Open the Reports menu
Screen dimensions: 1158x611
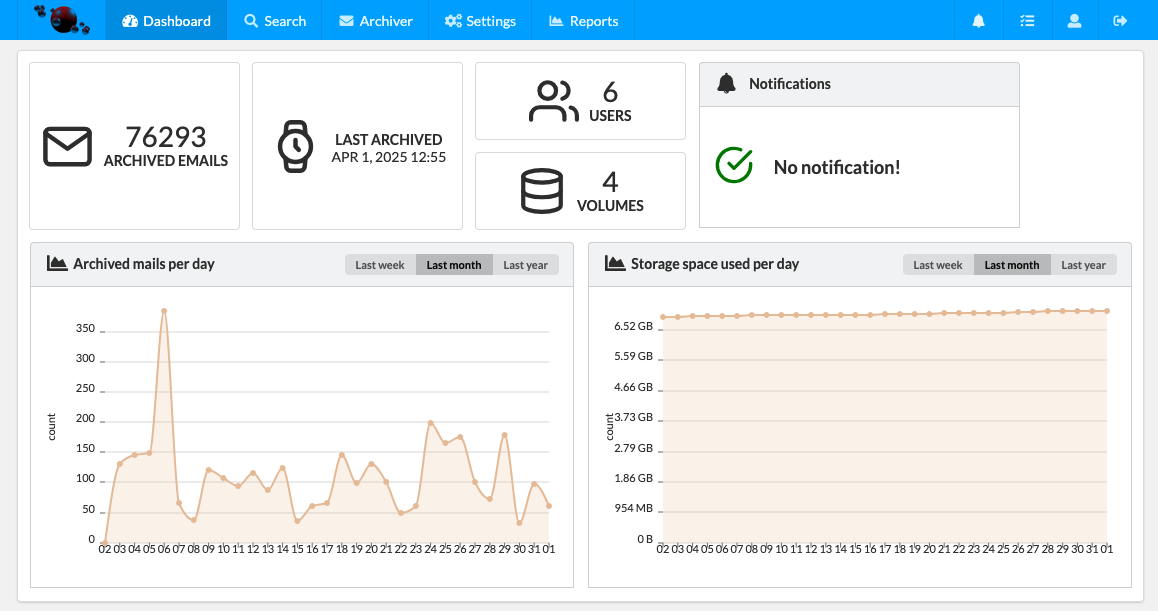[x=584, y=21]
